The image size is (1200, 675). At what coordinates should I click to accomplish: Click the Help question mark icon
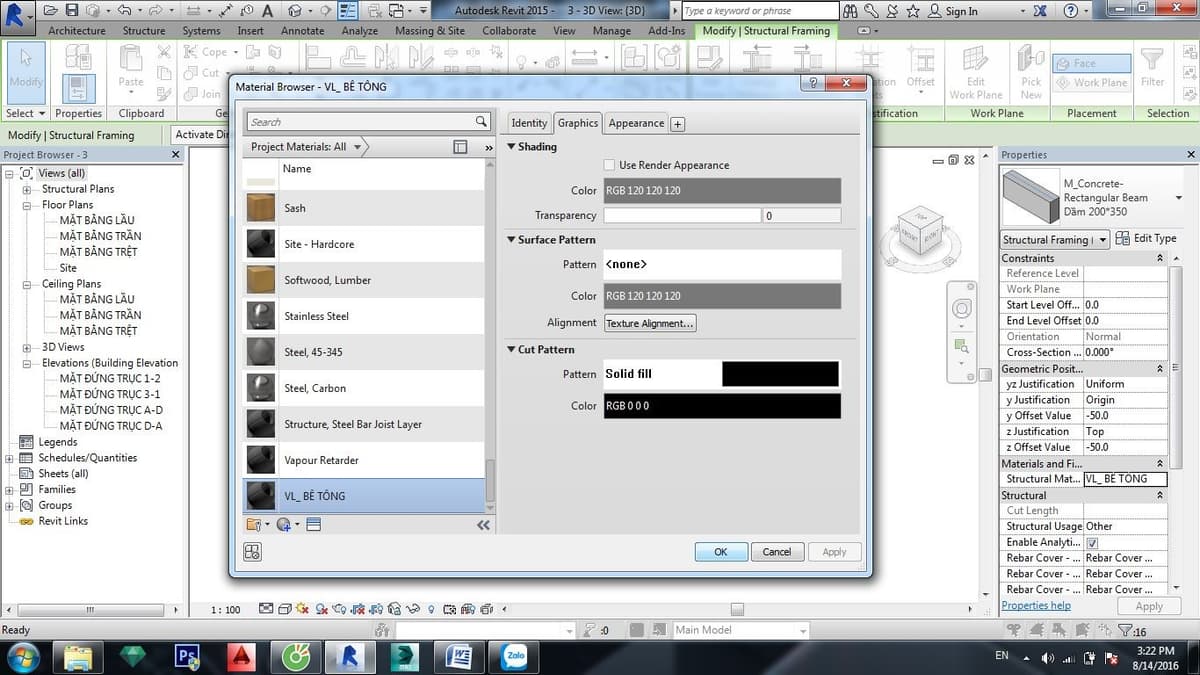(x=1071, y=11)
